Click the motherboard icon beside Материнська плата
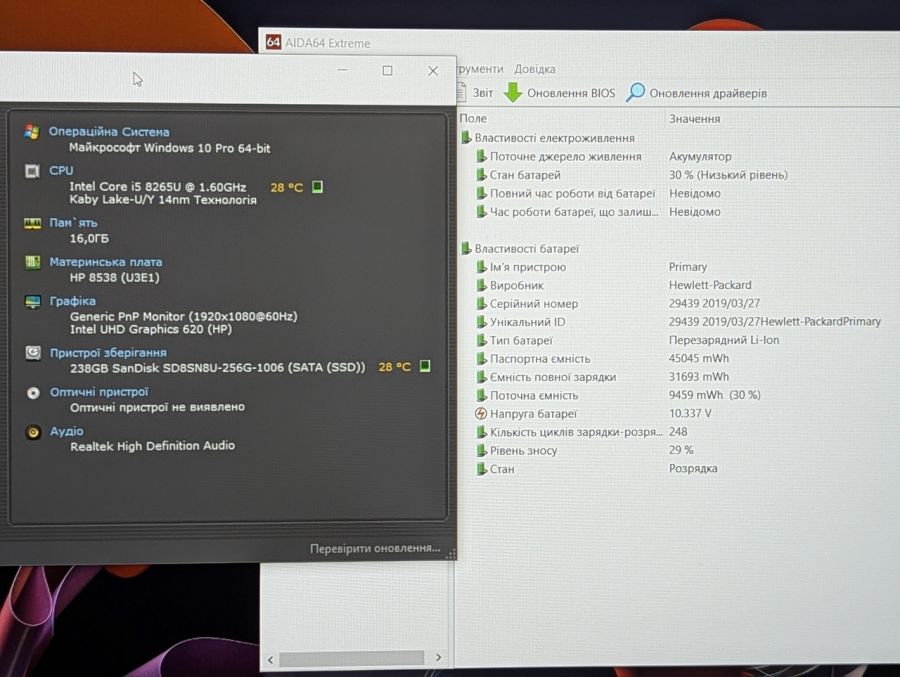Image resolution: width=900 pixels, height=677 pixels. pos(33,262)
